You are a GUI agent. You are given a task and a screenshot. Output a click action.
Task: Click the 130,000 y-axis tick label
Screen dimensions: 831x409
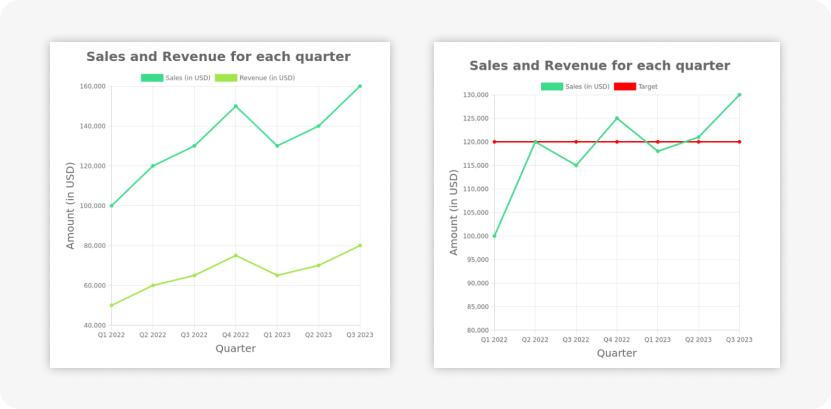pyautogui.click(x=478, y=95)
